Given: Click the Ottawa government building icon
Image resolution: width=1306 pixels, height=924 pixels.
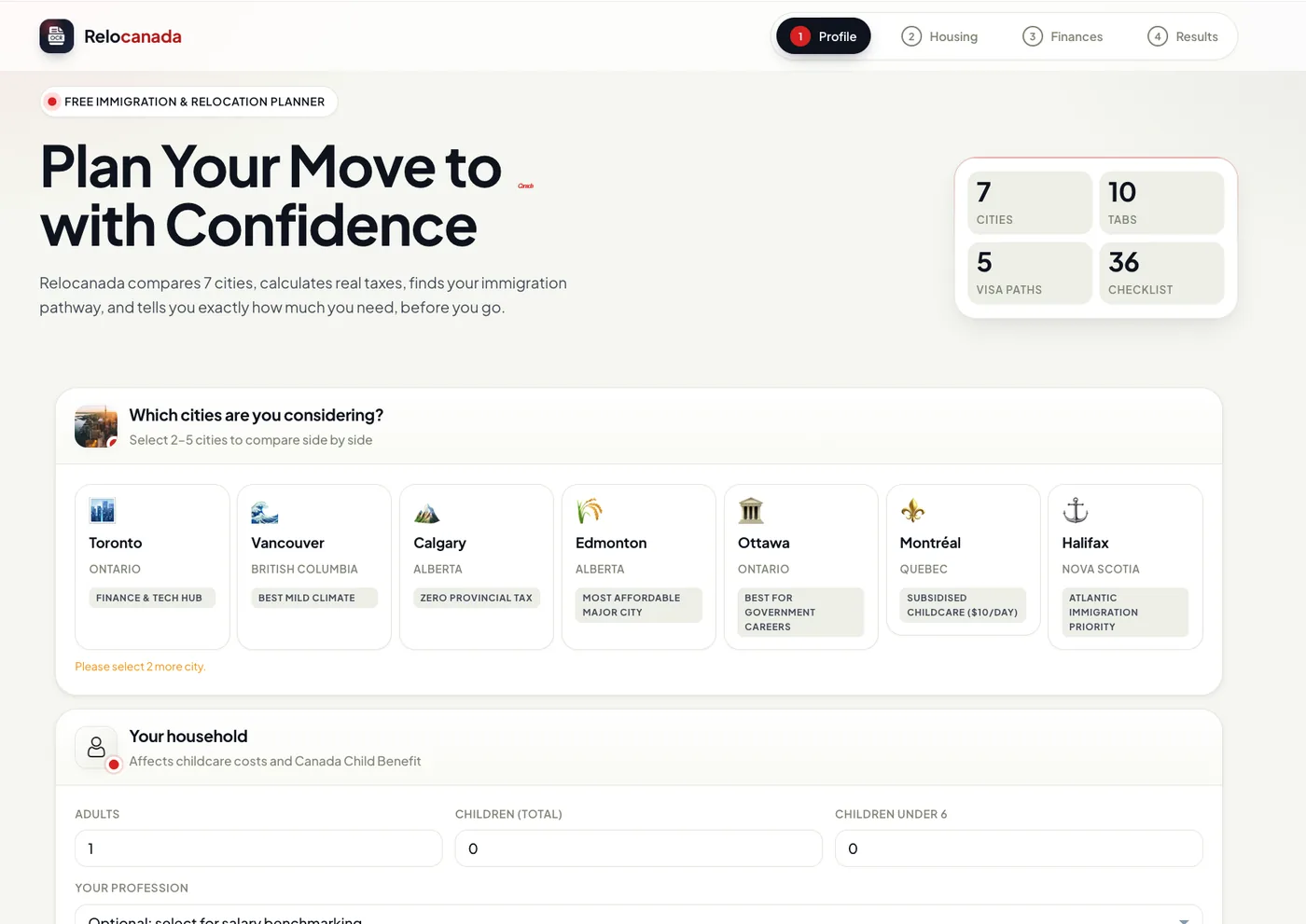Looking at the screenshot, I should click(751, 511).
